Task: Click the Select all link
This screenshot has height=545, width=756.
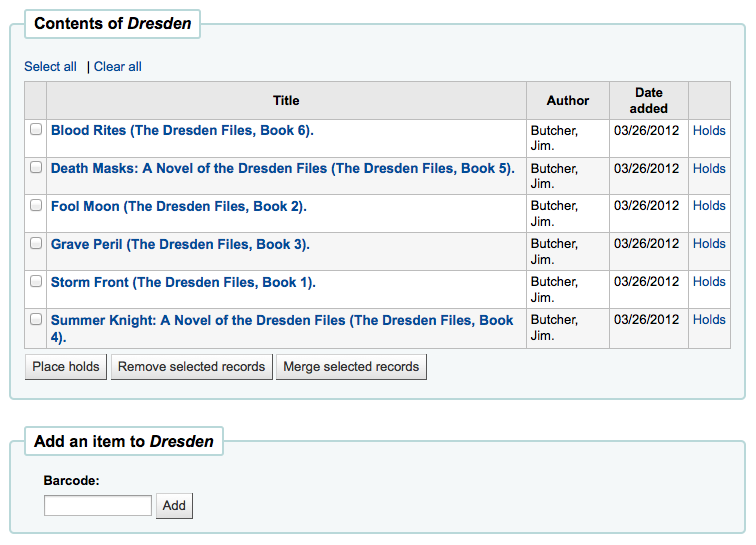Action: point(50,67)
